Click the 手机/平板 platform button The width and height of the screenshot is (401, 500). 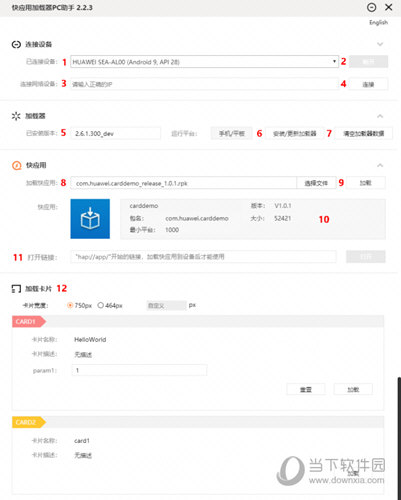click(232, 134)
